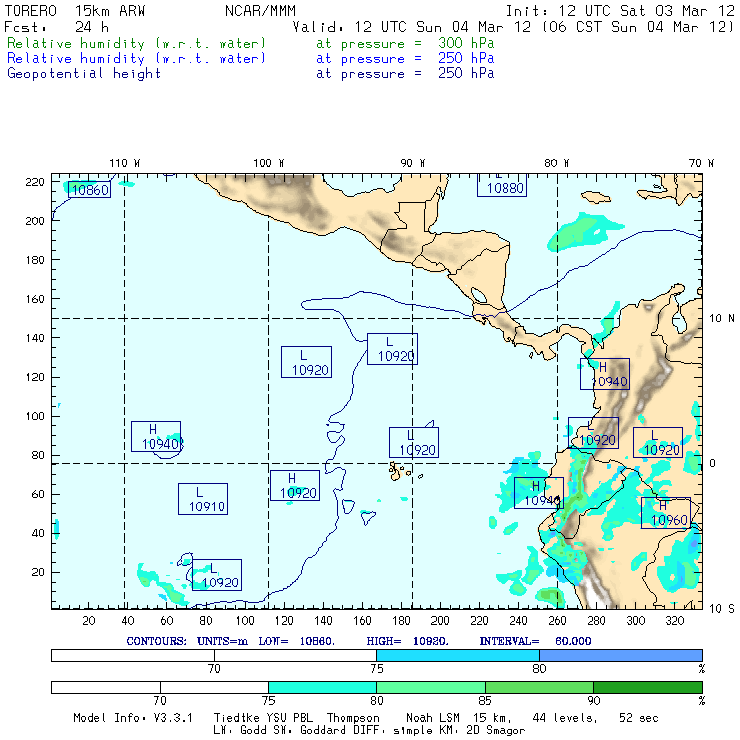The height and width of the screenshot is (740, 740).
Task: Click the 'LOW= 10860.' contour text
Action: click(x=296, y=641)
